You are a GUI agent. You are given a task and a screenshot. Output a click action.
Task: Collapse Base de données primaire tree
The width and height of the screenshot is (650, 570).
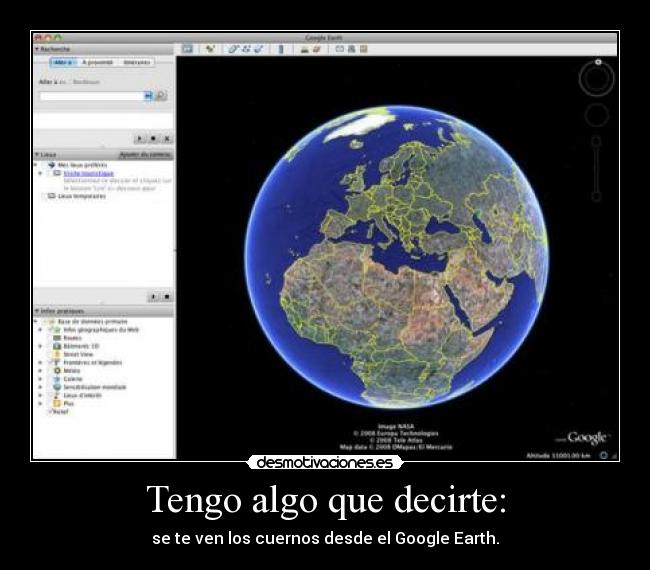(36, 321)
